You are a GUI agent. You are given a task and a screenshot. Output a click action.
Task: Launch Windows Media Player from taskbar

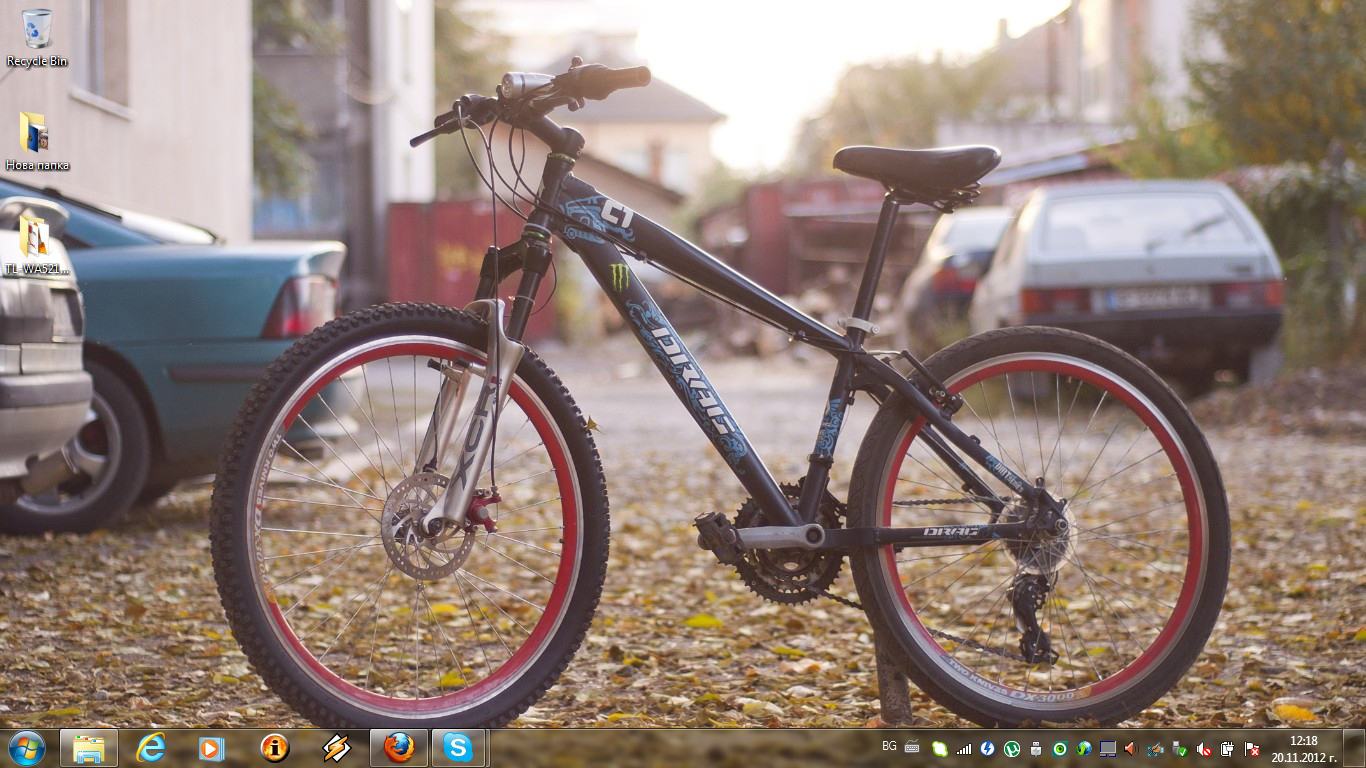point(212,748)
